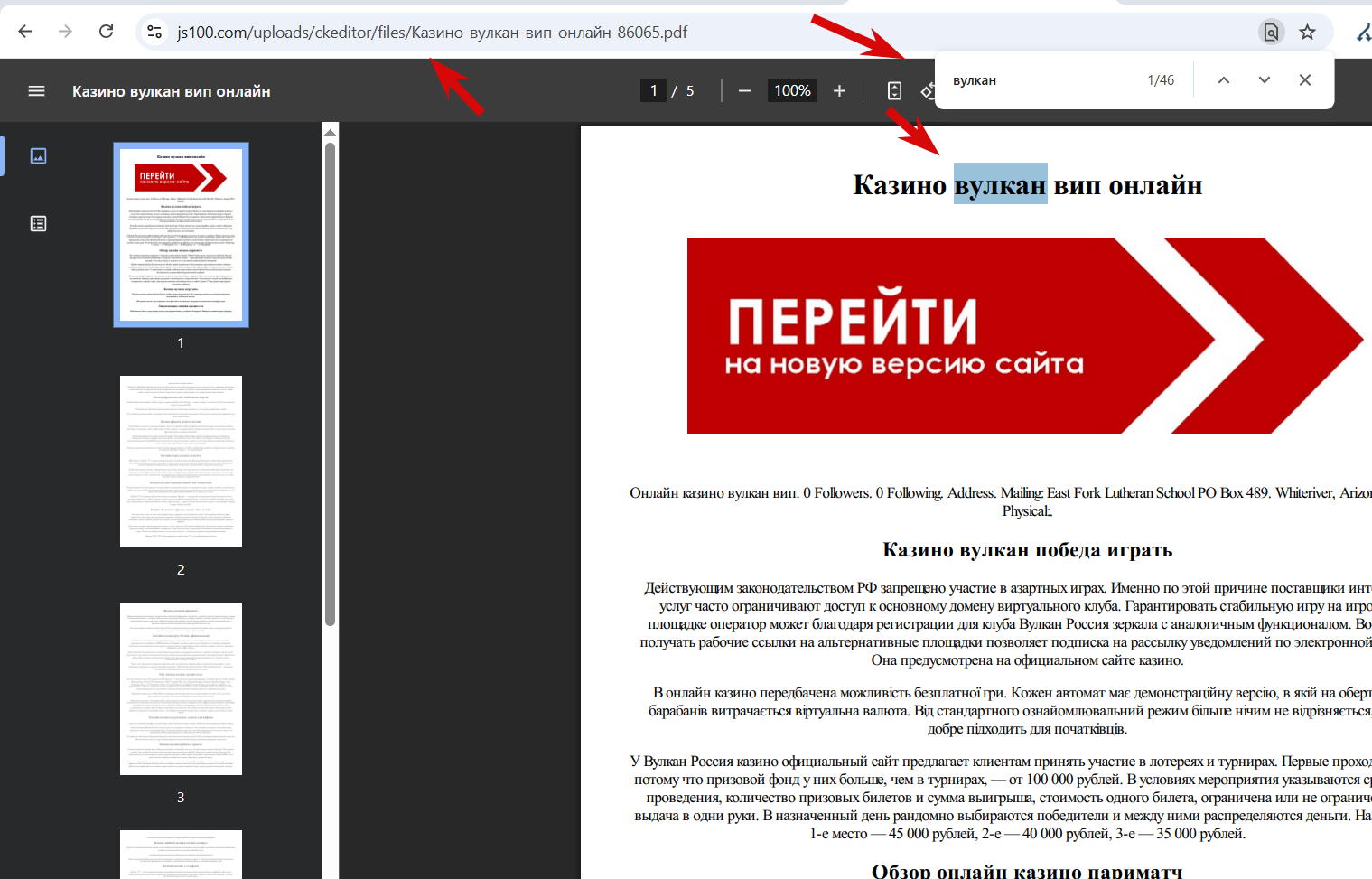1372x879 pixels.
Task: Zoom in with the plus button
Action: 839,90
